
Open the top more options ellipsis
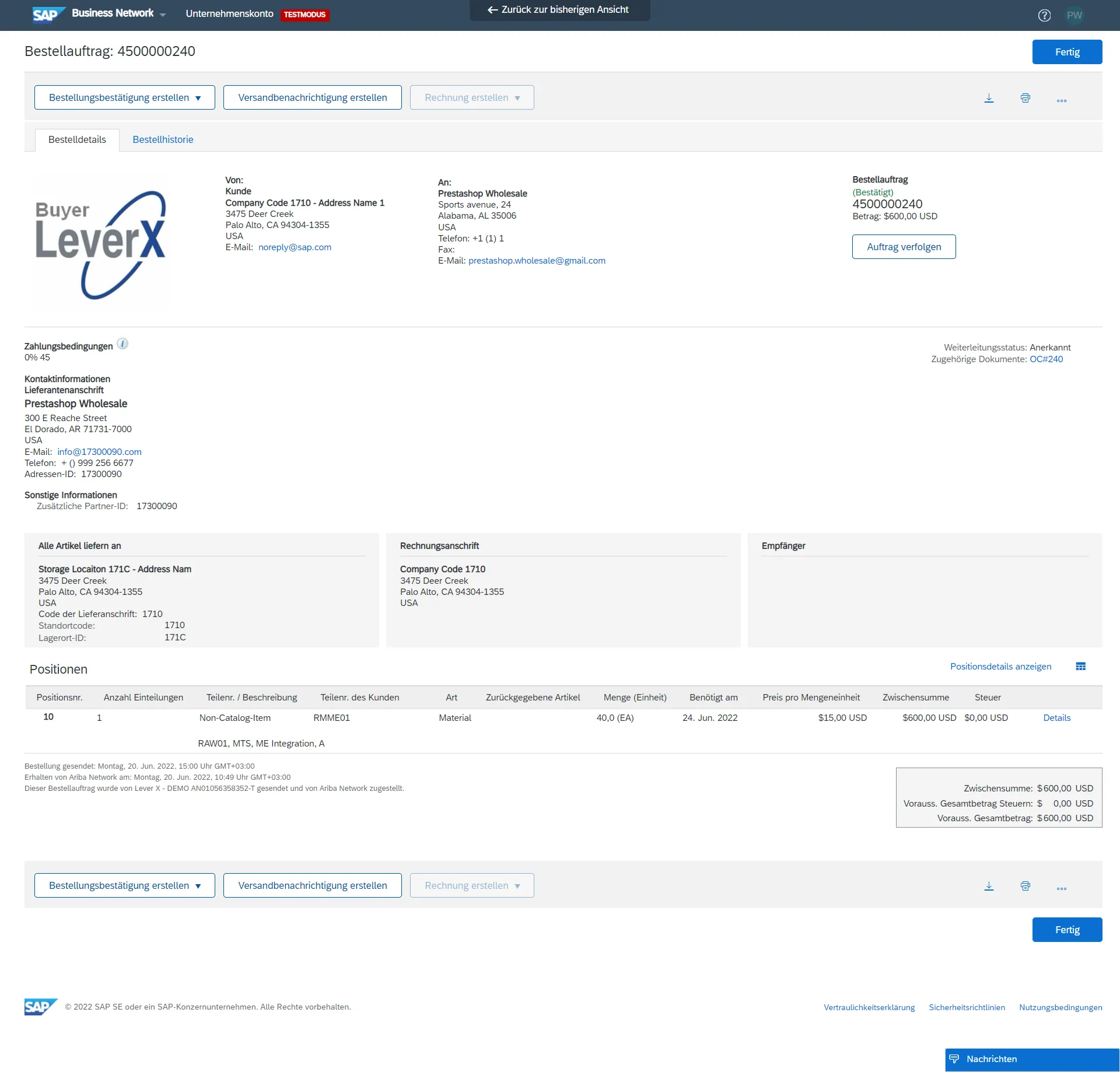tap(1061, 100)
